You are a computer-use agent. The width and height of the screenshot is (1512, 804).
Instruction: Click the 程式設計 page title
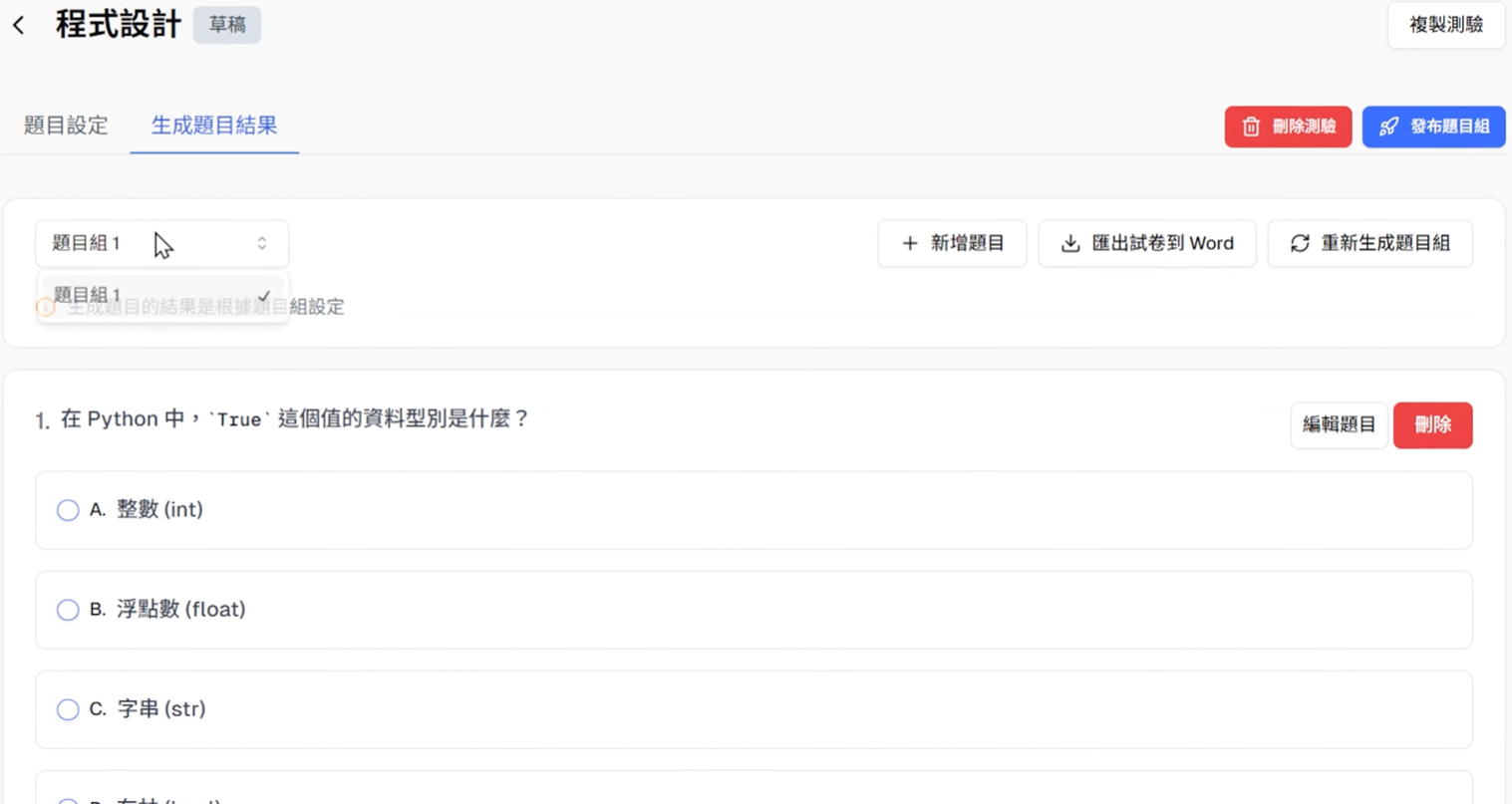[119, 25]
